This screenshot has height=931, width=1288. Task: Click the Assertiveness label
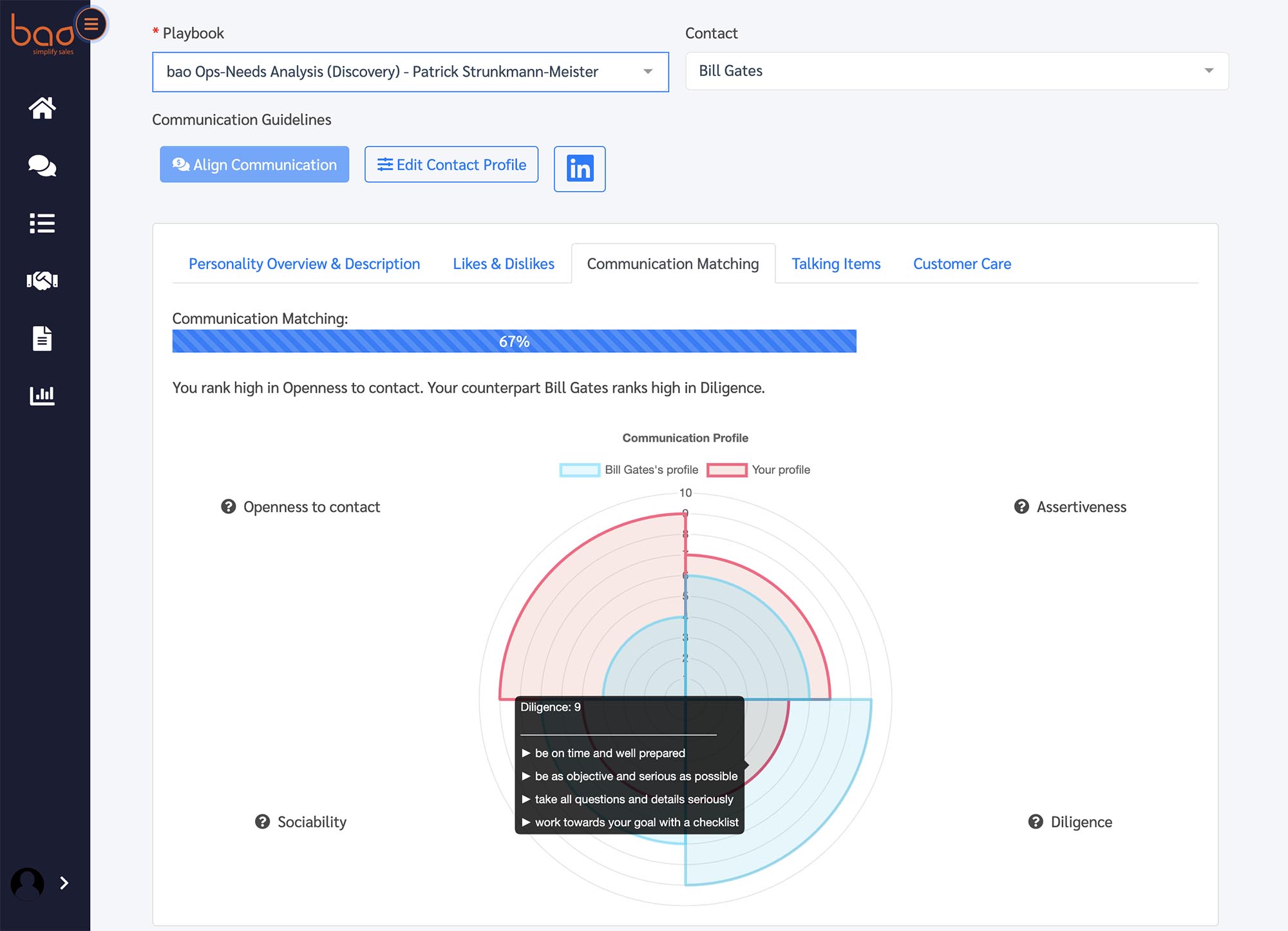pos(1081,507)
